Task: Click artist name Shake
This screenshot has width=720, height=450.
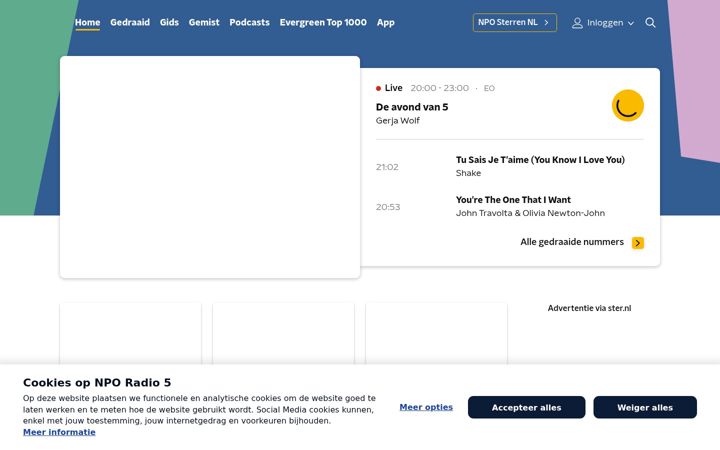Action: pyautogui.click(x=468, y=173)
